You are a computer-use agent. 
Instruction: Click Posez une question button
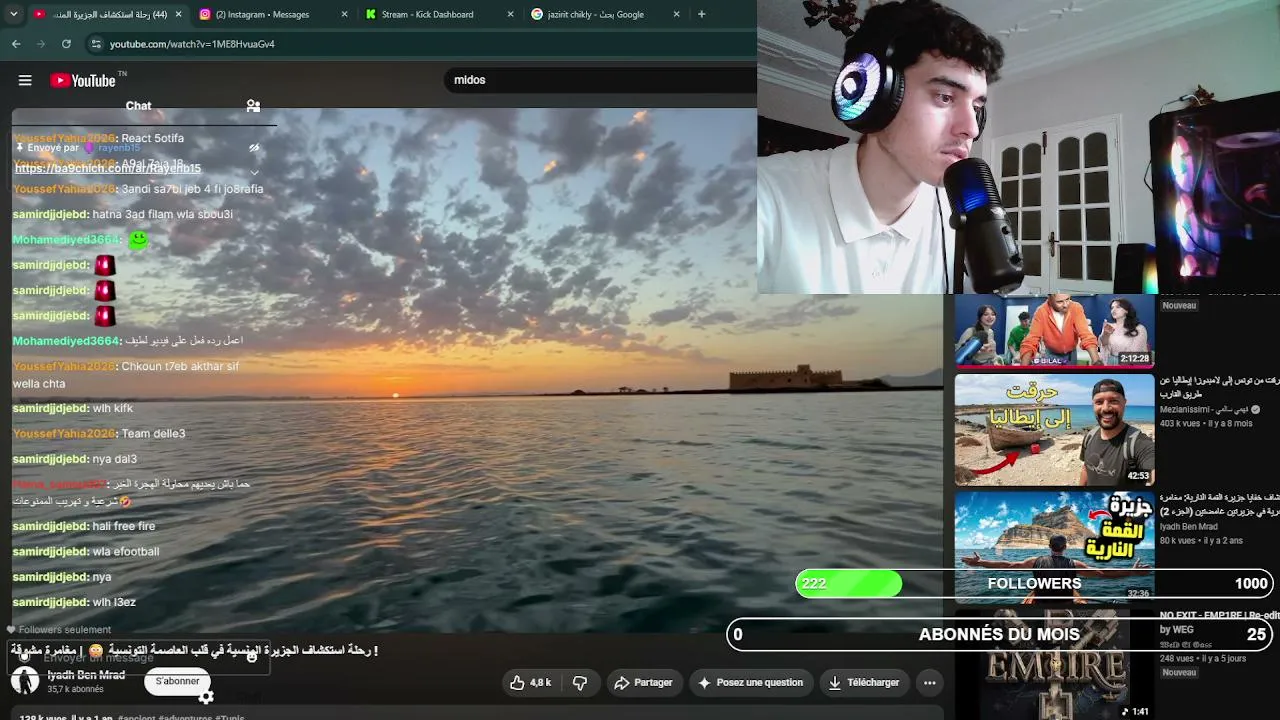750,683
